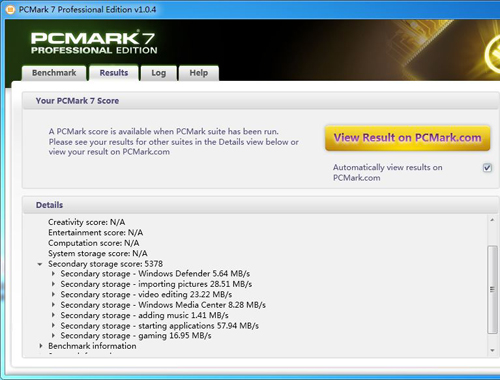Click View Result on PCMark.com button
The width and height of the screenshot is (500, 380).
[x=407, y=138]
